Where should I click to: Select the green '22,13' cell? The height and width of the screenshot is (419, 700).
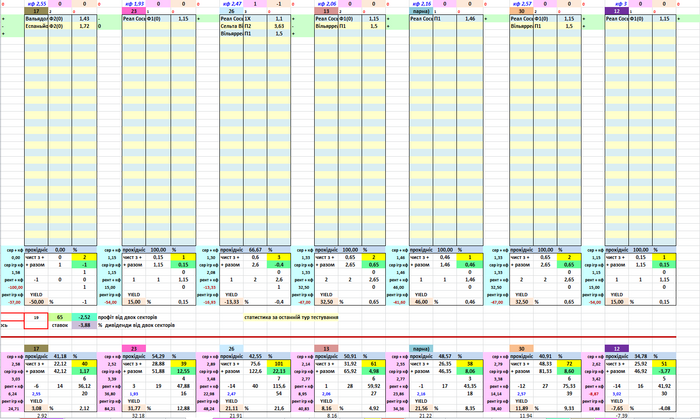(x=279, y=371)
